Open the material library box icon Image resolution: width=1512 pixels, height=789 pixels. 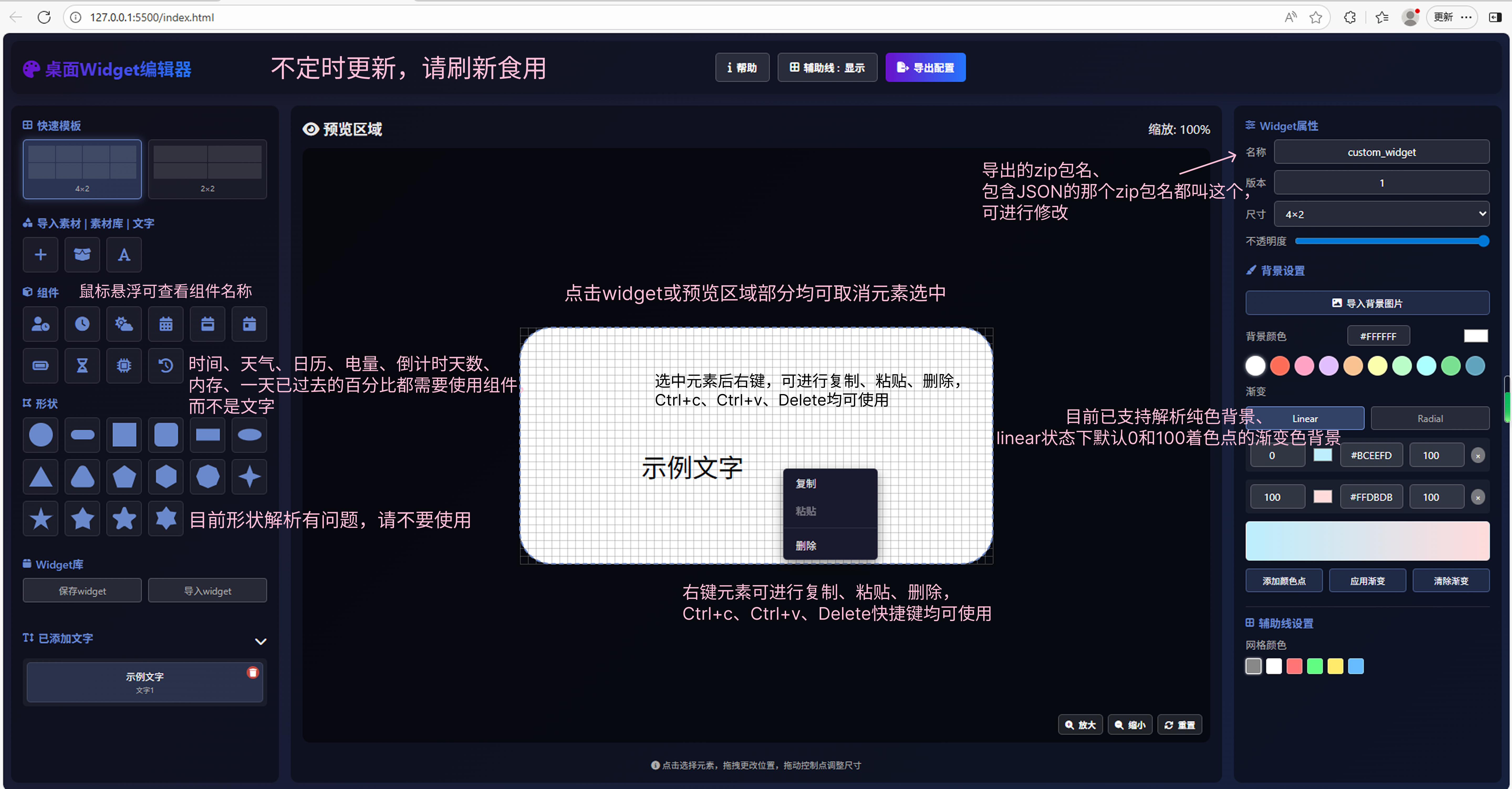click(82, 255)
